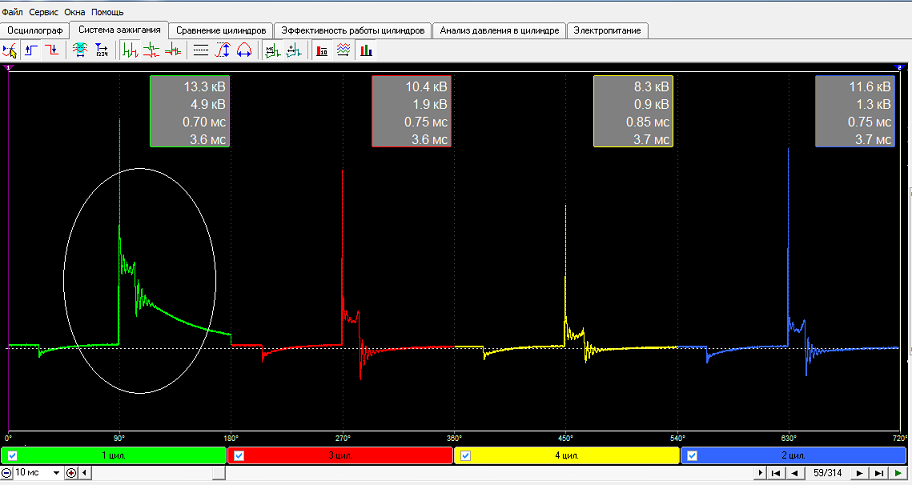Screen dimensions: 912x485
Task: Click the cylinder order 1234 icon
Action: click(101, 50)
